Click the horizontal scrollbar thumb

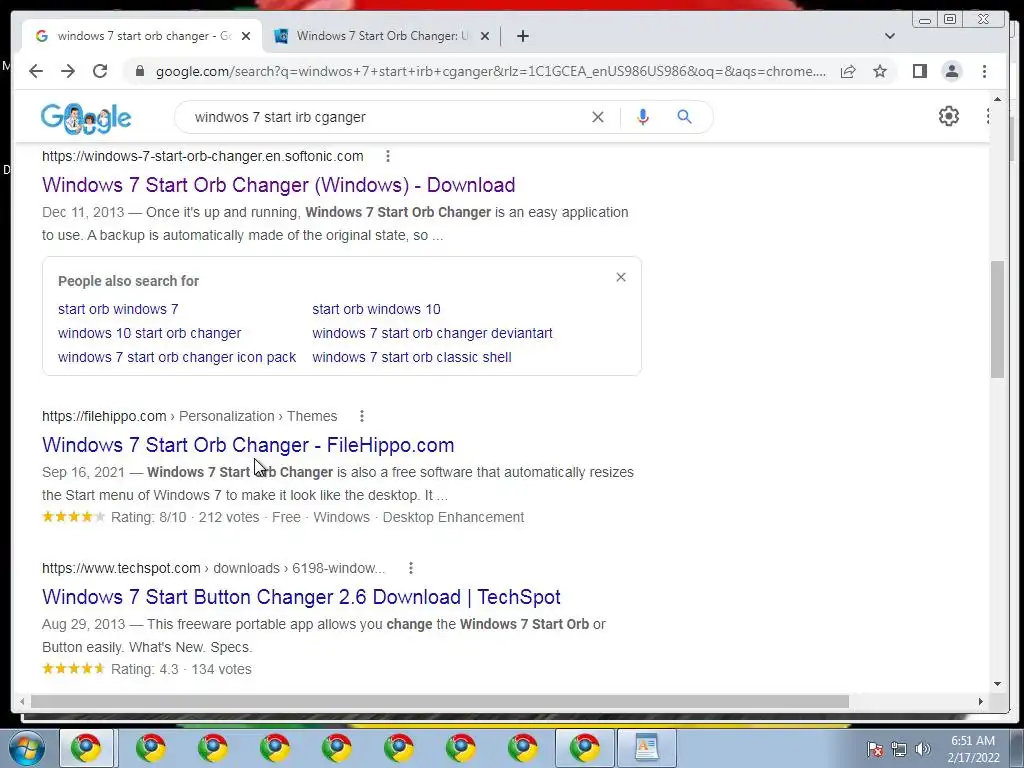pyautogui.click(x=440, y=701)
